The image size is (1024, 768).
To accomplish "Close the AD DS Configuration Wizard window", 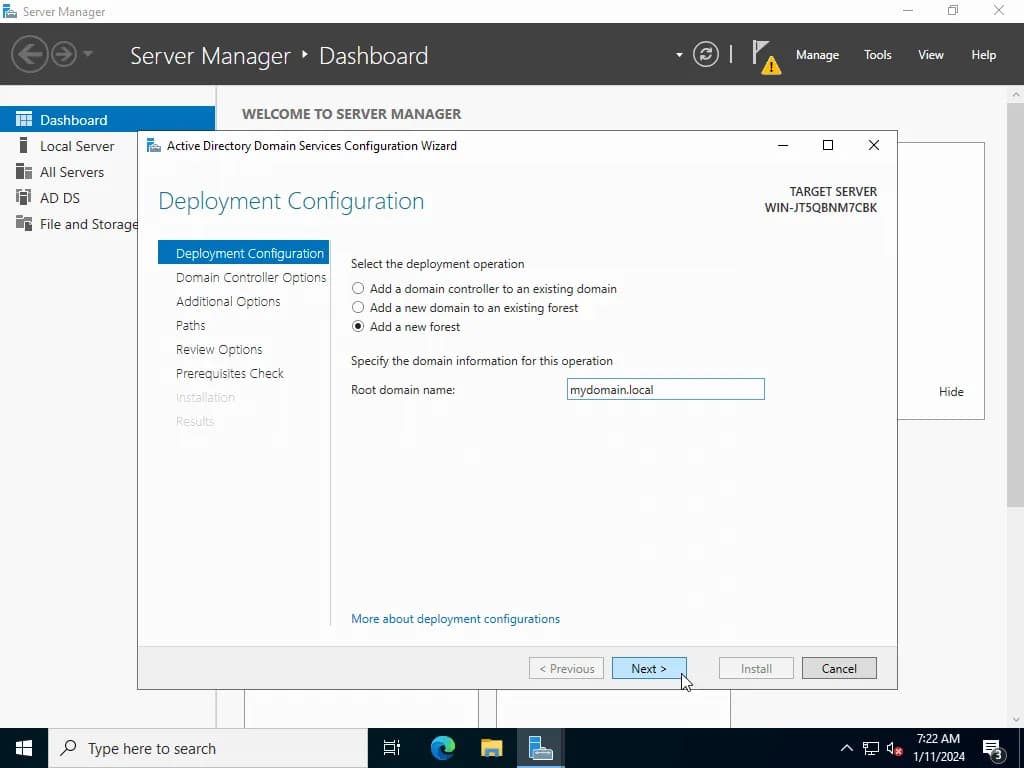I will click(874, 145).
